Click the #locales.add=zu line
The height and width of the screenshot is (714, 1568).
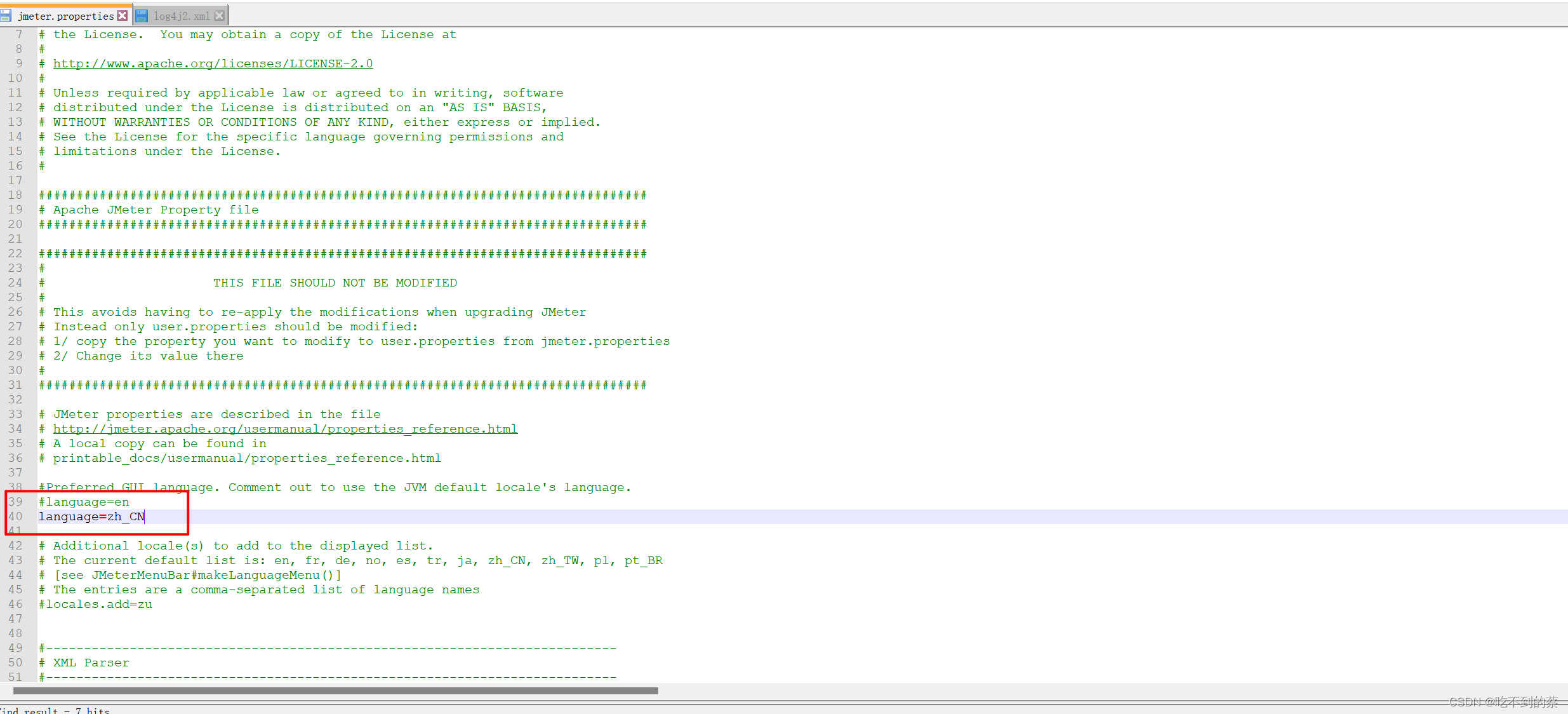point(95,604)
